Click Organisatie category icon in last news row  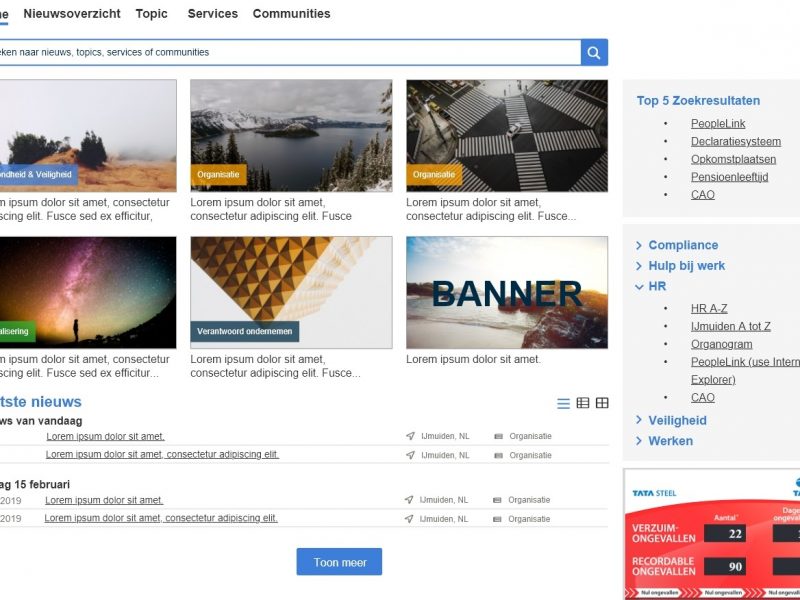tap(497, 519)
